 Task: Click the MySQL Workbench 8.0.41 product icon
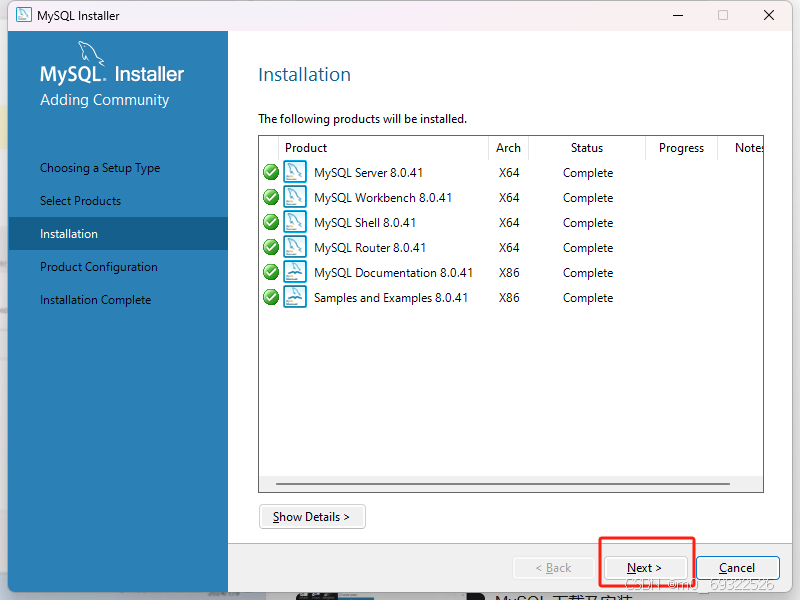pyautogui.click(x=295, y=197)
